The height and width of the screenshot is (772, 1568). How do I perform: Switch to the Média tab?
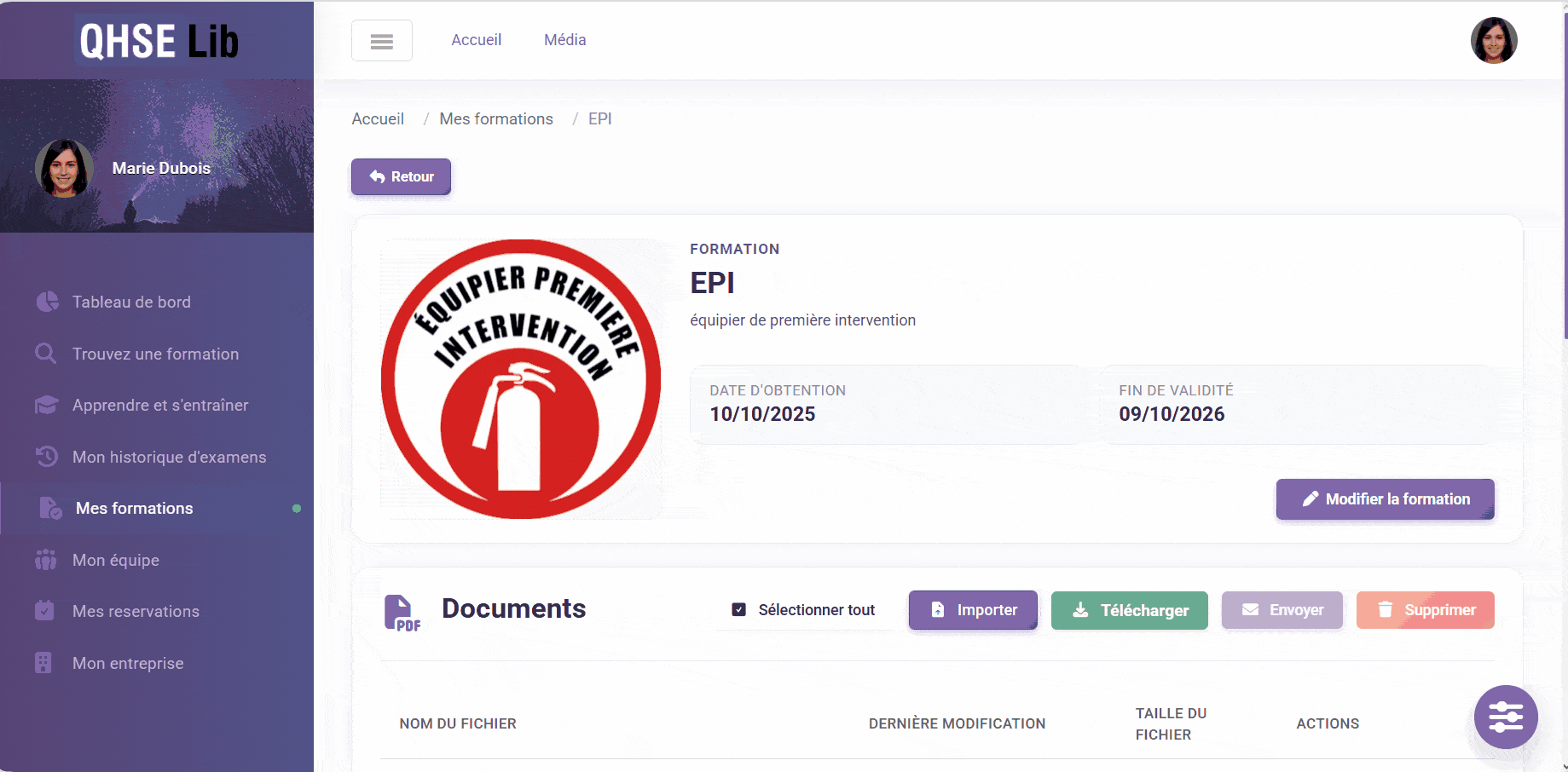pos(564,39)
